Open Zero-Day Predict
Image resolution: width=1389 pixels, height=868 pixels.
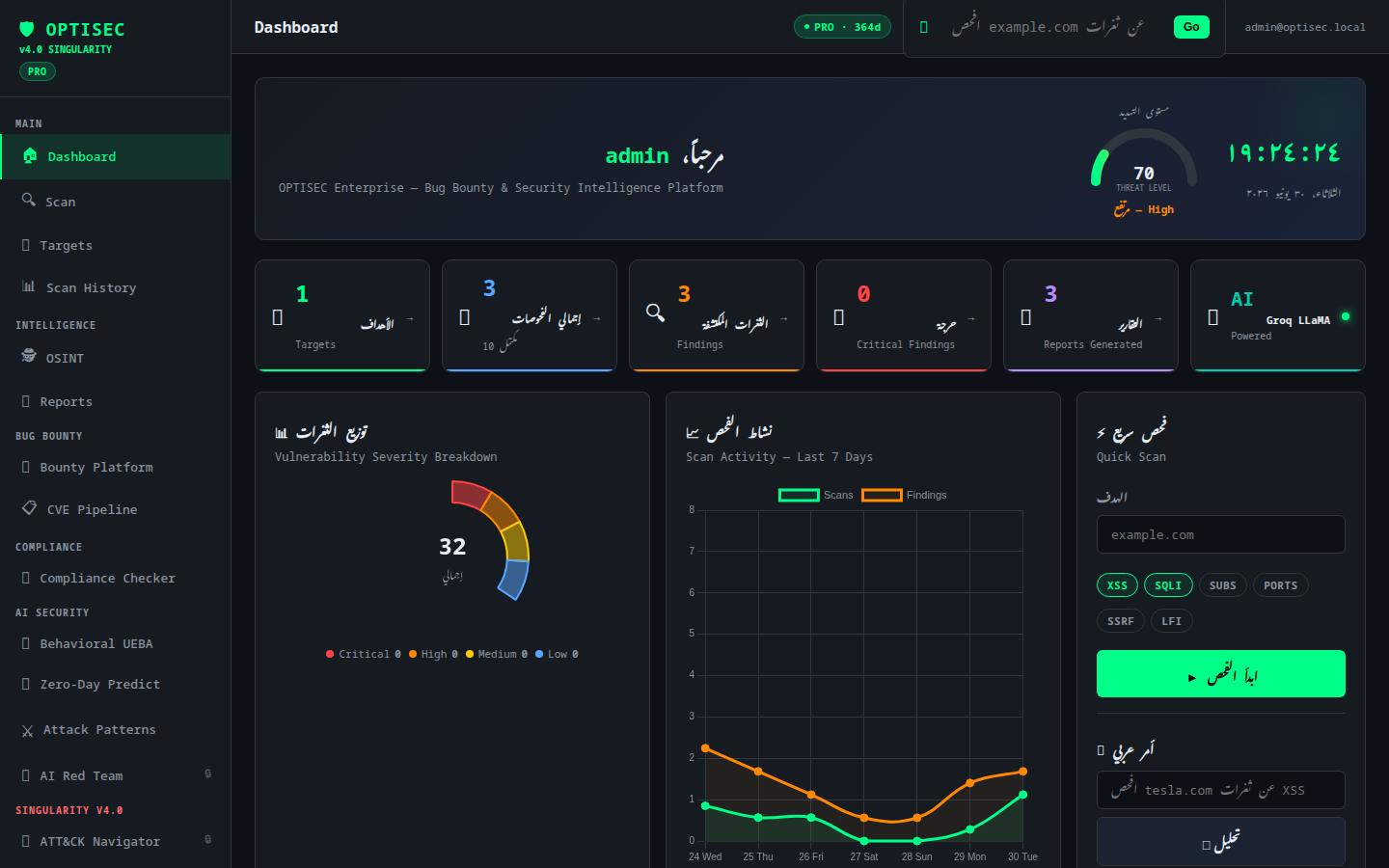(x=116, y=684)
